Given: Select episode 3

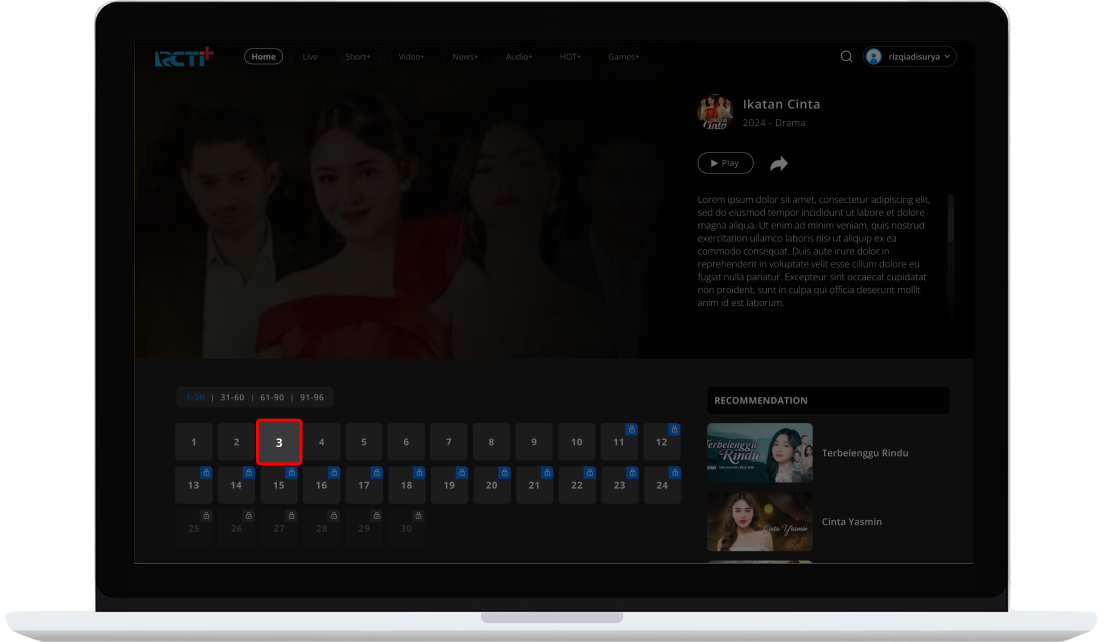Looking at the screenshot, I should click(279, 442).
